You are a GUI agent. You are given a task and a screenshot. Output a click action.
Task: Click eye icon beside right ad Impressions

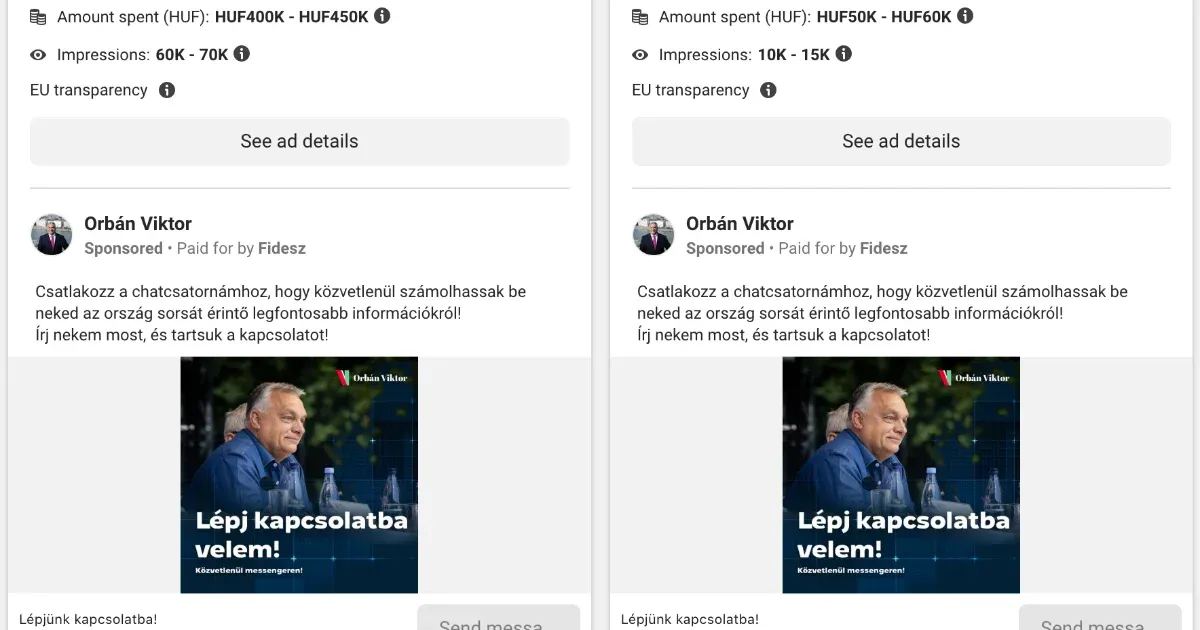[640, 55]
